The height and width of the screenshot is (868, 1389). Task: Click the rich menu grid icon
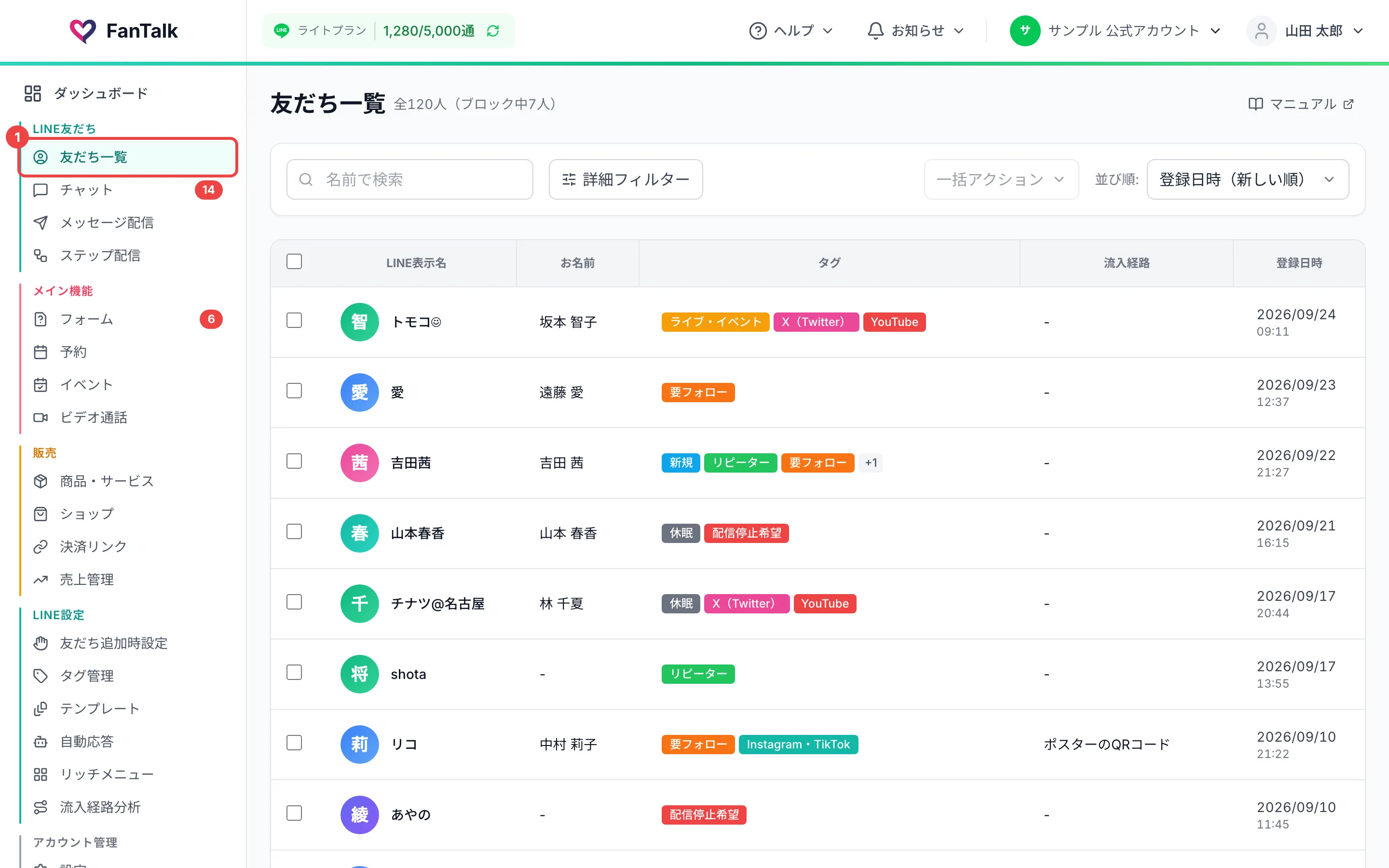[x=40, y=774]
